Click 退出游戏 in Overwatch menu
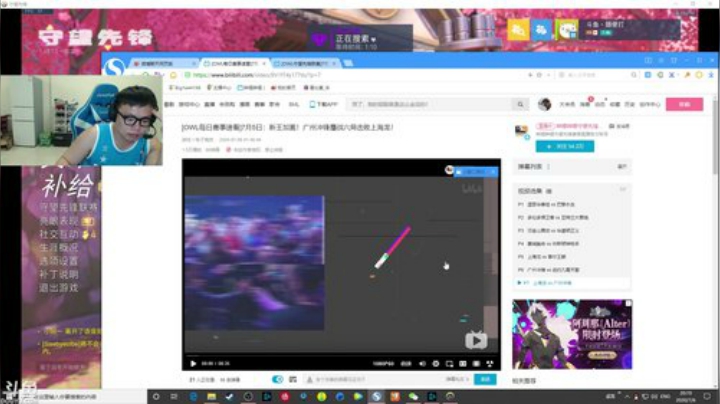Screen dimensions: 720x404 (59, 288)
